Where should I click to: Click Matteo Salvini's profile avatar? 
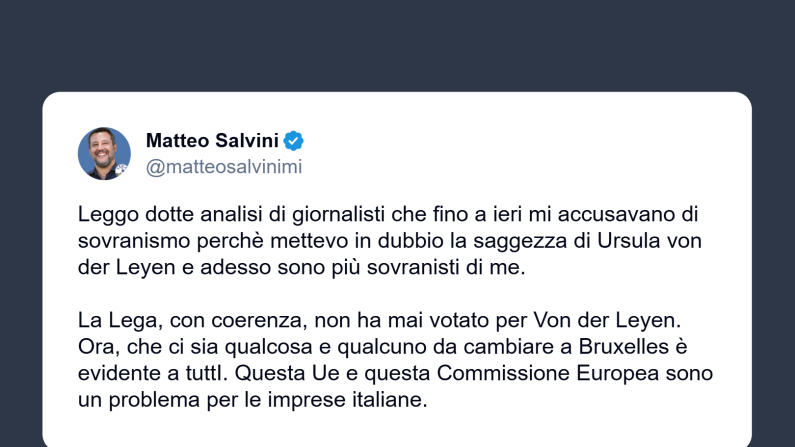[105, 153]
